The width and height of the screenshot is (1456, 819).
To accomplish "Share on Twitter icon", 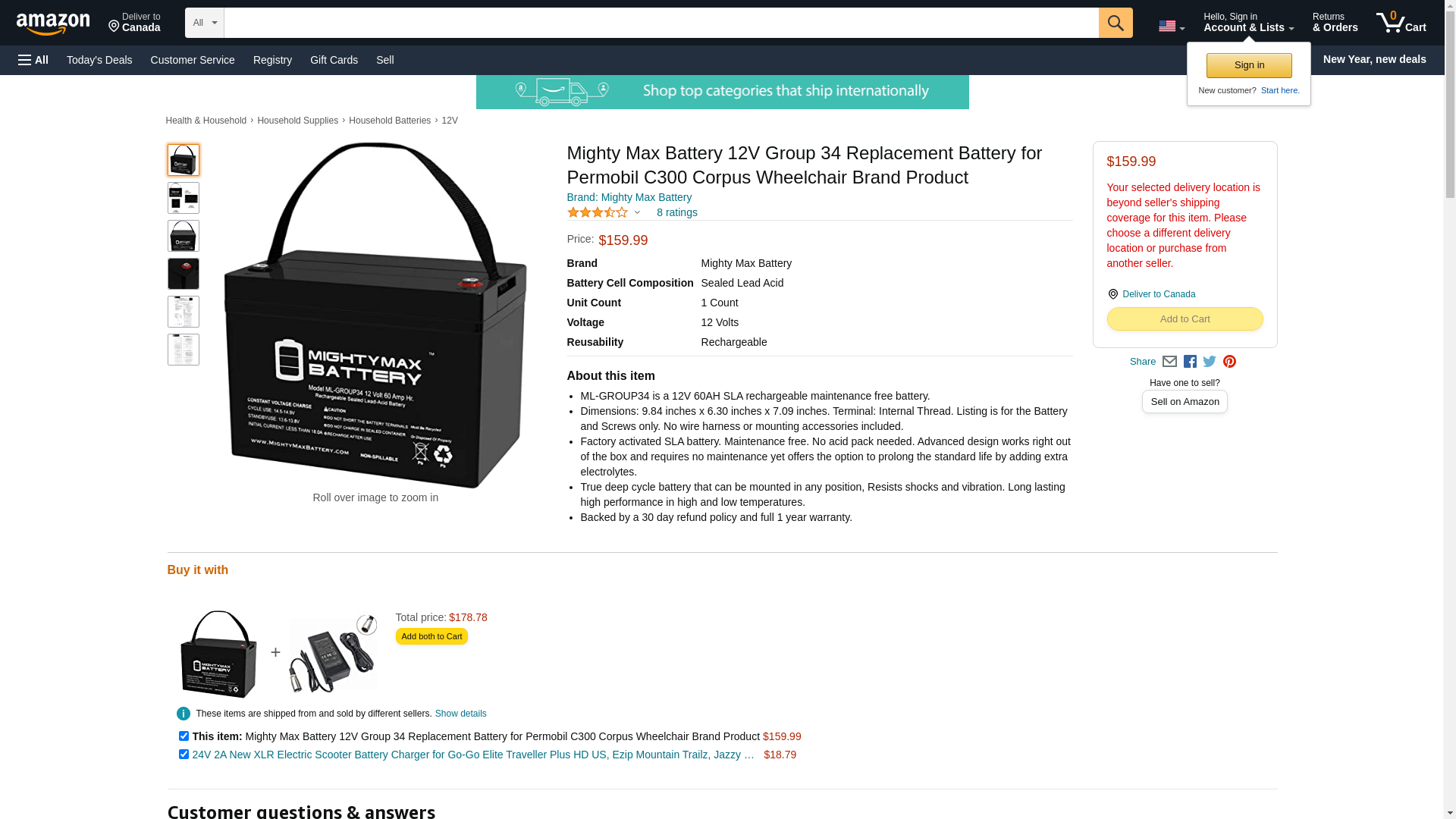I will pos(1210,362).
